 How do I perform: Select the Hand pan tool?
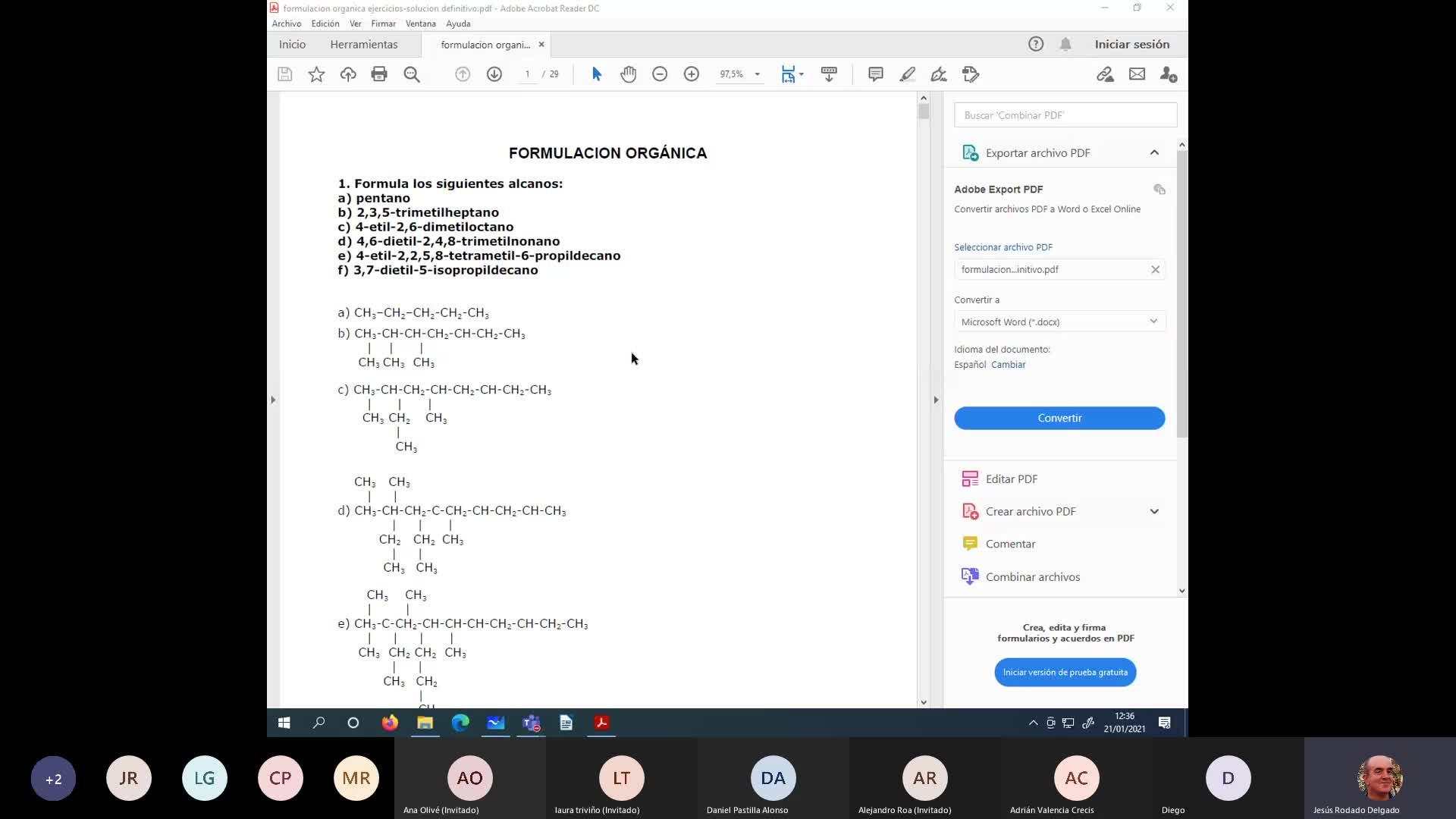point(628,74)
